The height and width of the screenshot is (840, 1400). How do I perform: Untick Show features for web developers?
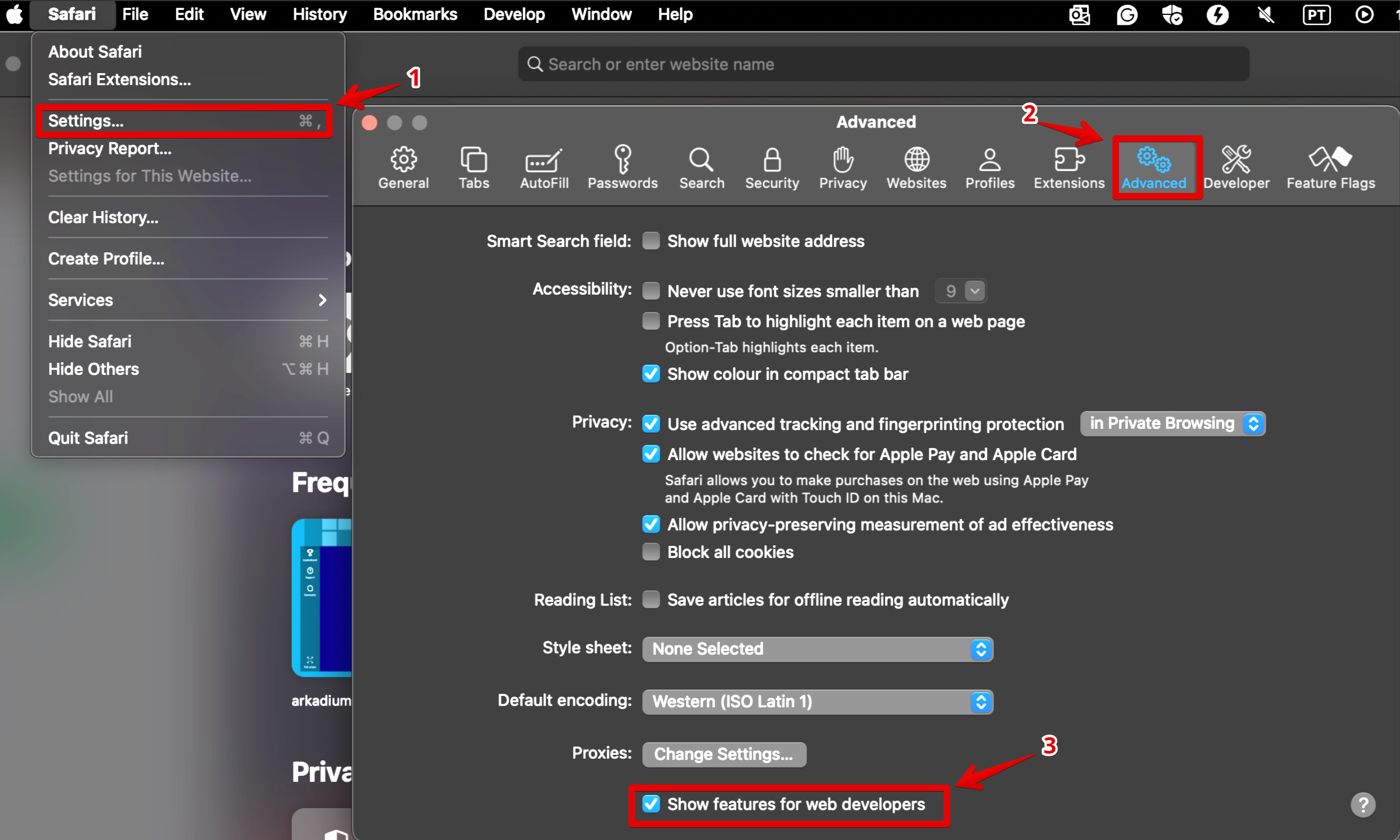point(651,804)
